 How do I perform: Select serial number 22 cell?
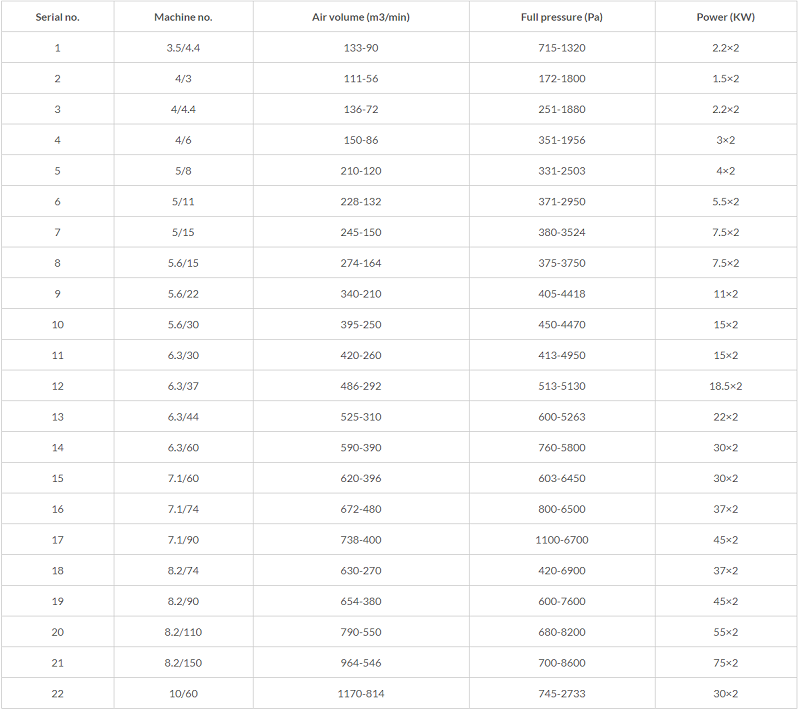(58, 694)
